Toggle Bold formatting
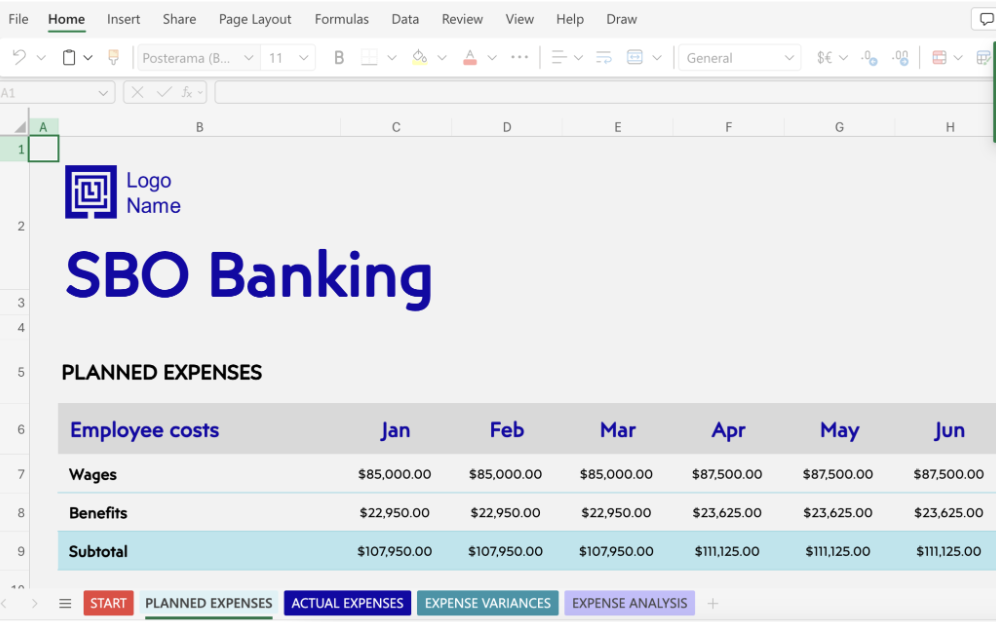Image resolution: width=996 pixels, height=624 pixels. (339, 58)
